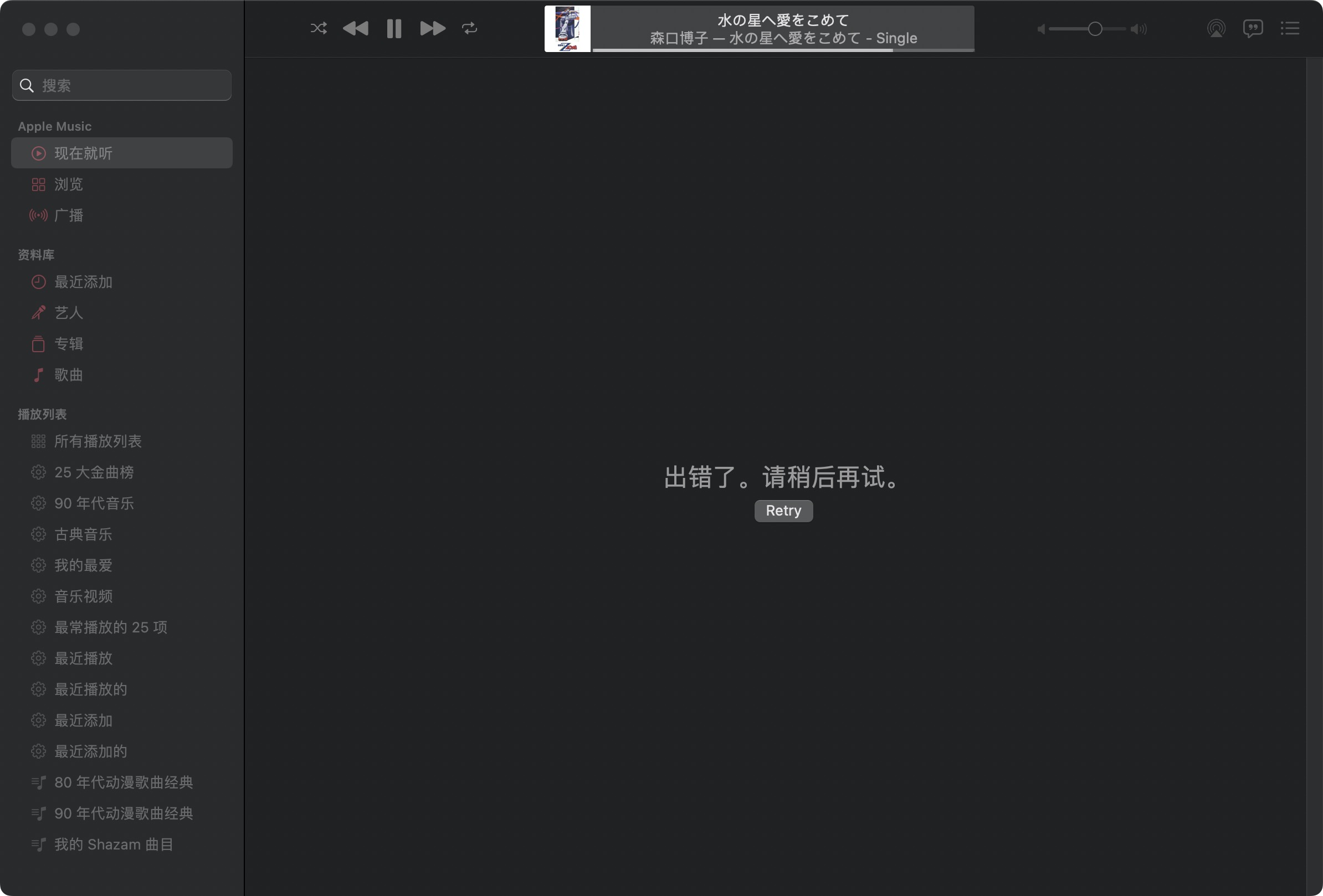1323x896 pixels.
Task: Select 艺人 in the library
Action: tap(68, 312)
